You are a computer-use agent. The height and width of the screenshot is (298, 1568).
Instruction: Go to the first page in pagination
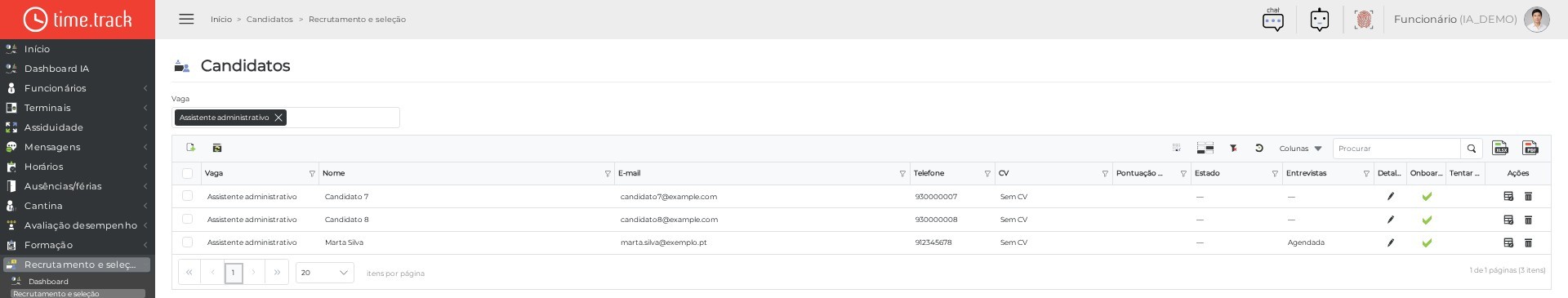[x=189, y=273]
